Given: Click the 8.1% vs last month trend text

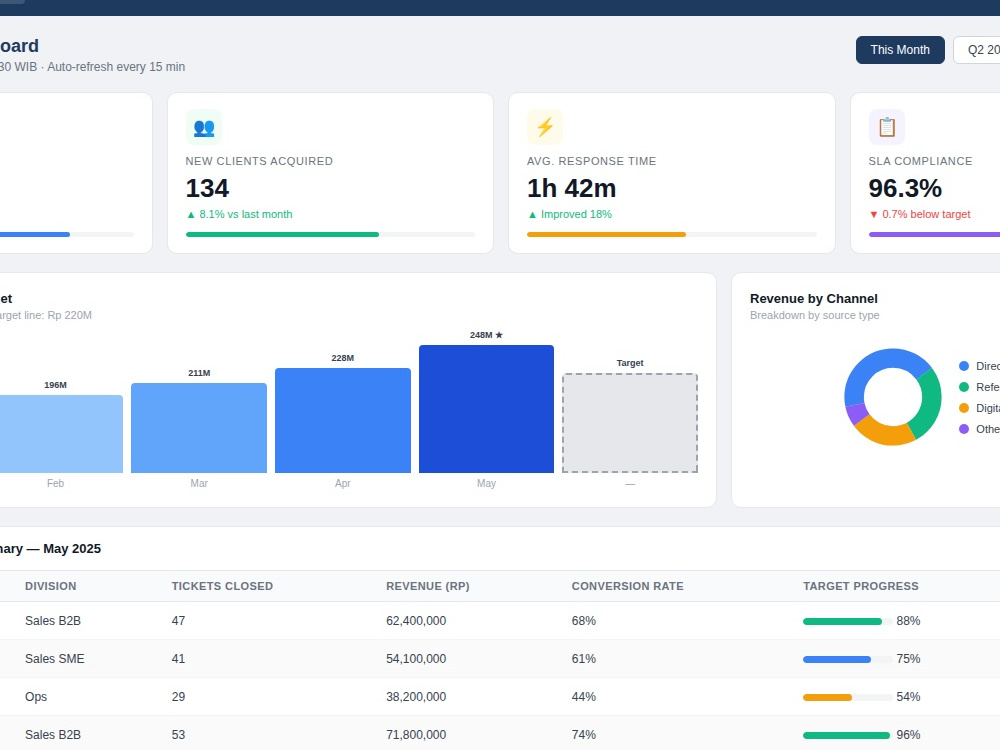Looking at the screenshot, I should pyautogui.click(x=239, y=214).
